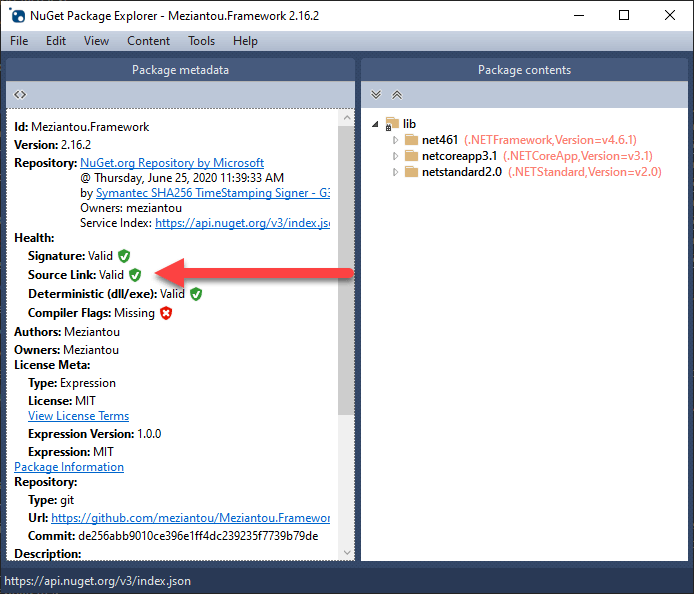Expand the netcoreapp3.1 folder

(x=396, y=157)
